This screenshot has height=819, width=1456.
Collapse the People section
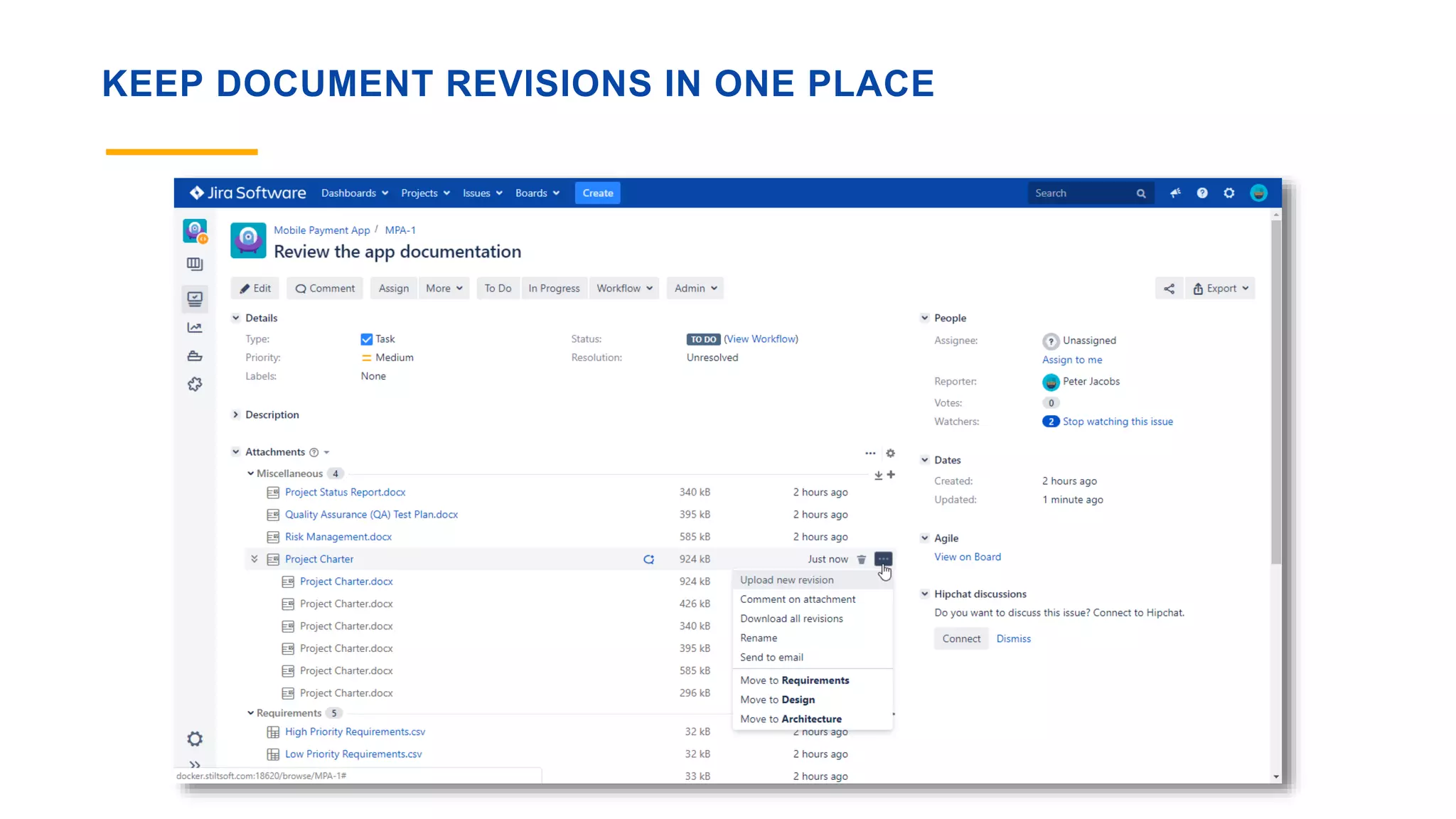[x=924, y=318]
